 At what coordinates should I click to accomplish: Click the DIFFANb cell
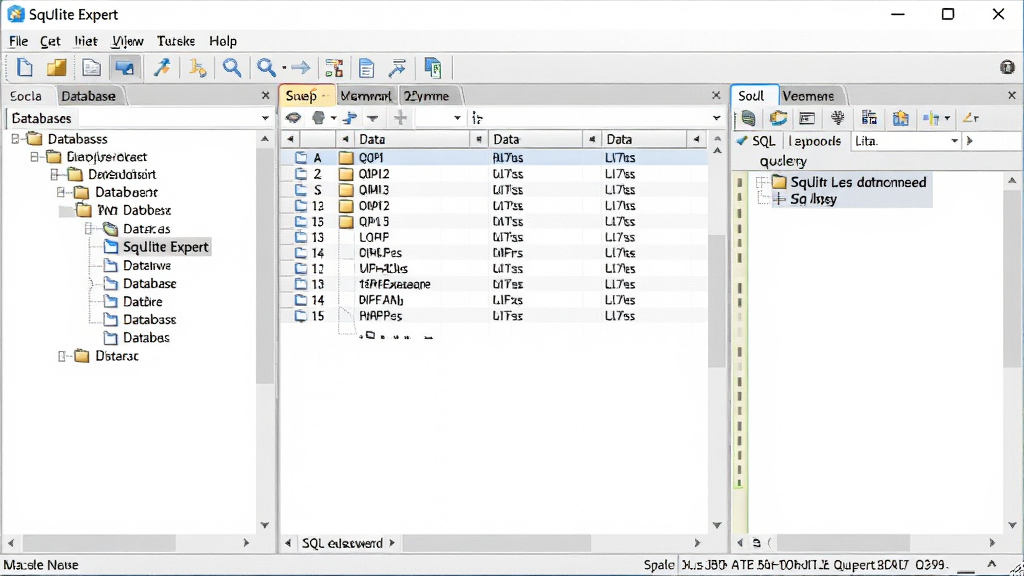[x=381, y=300]
